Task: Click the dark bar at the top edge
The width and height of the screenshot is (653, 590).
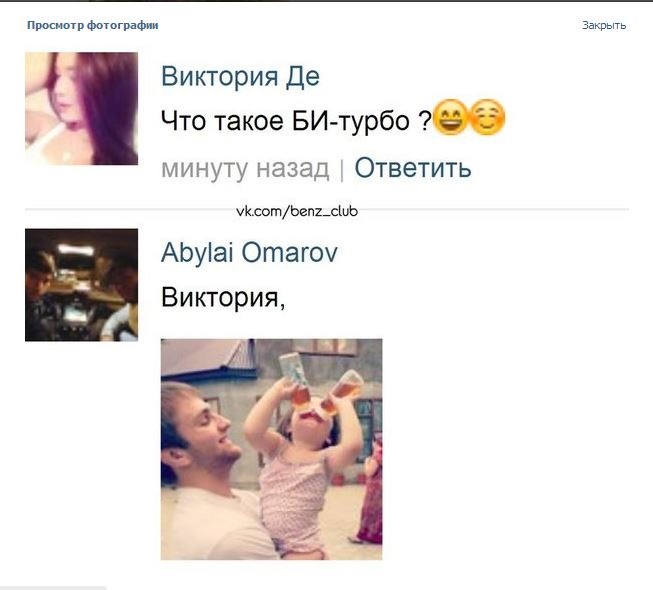Action: (326, 1)
